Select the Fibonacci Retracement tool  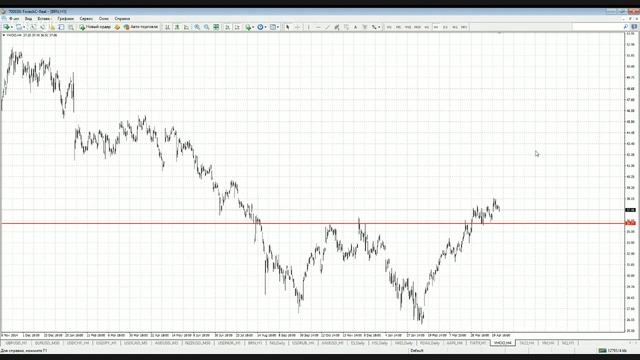pyautogui.click(x=346, y=27)
